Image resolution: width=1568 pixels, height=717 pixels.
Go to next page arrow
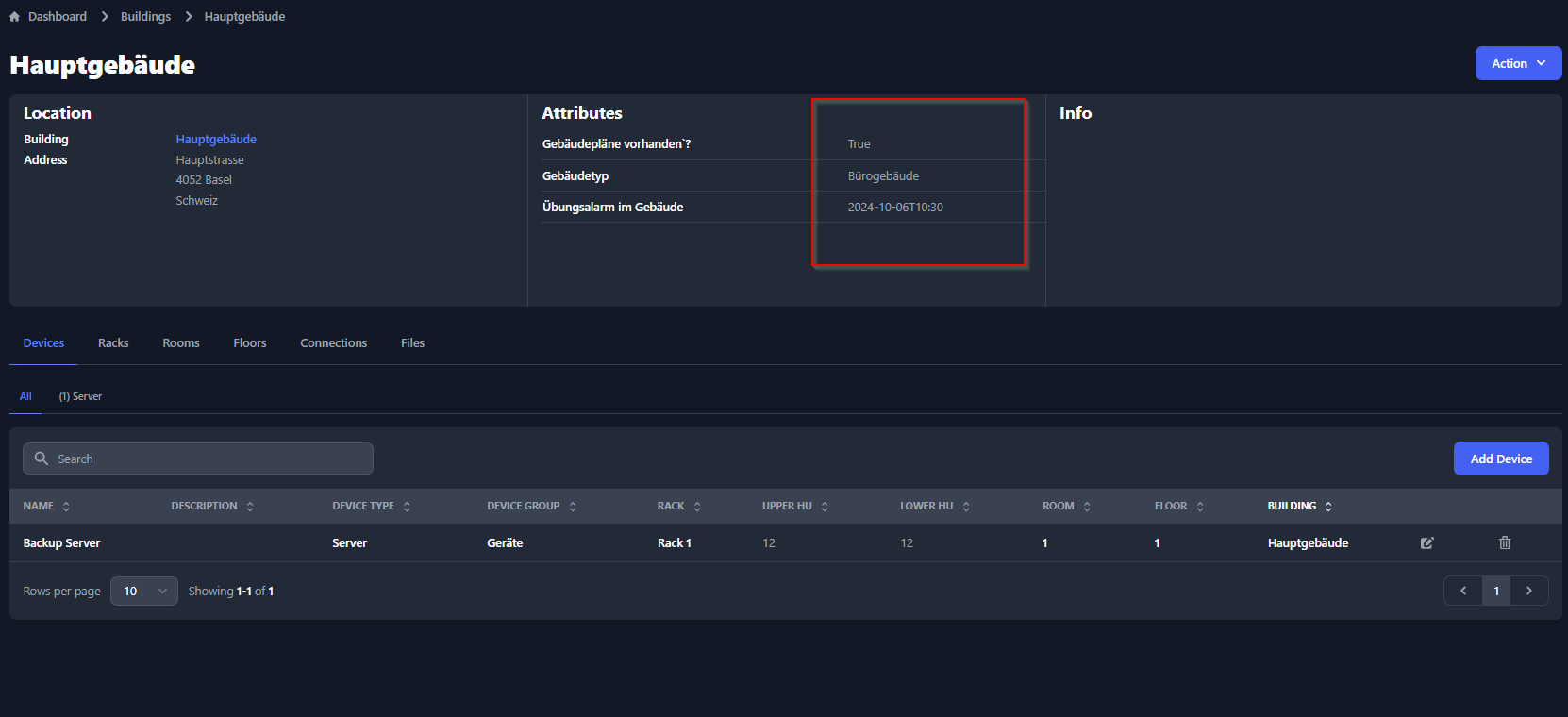1529,592
